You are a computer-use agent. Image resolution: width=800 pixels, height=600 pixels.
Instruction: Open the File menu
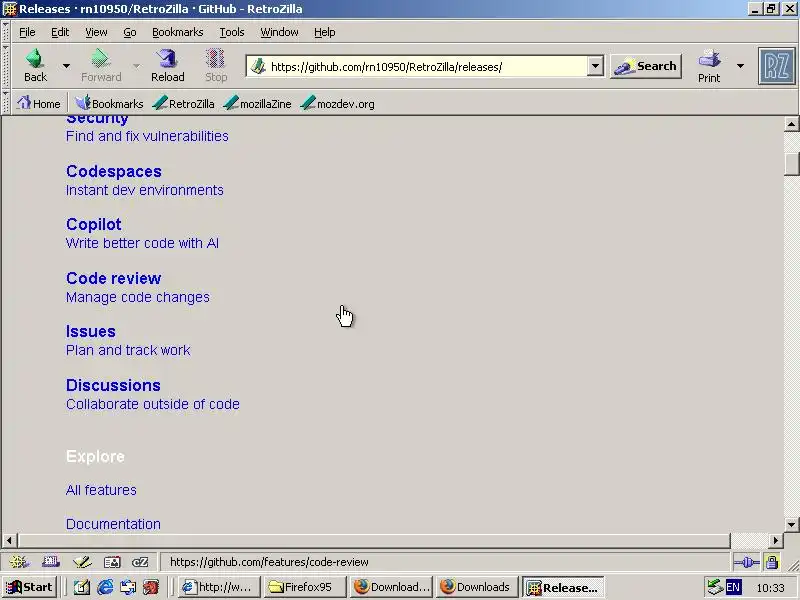coord(27,32)
